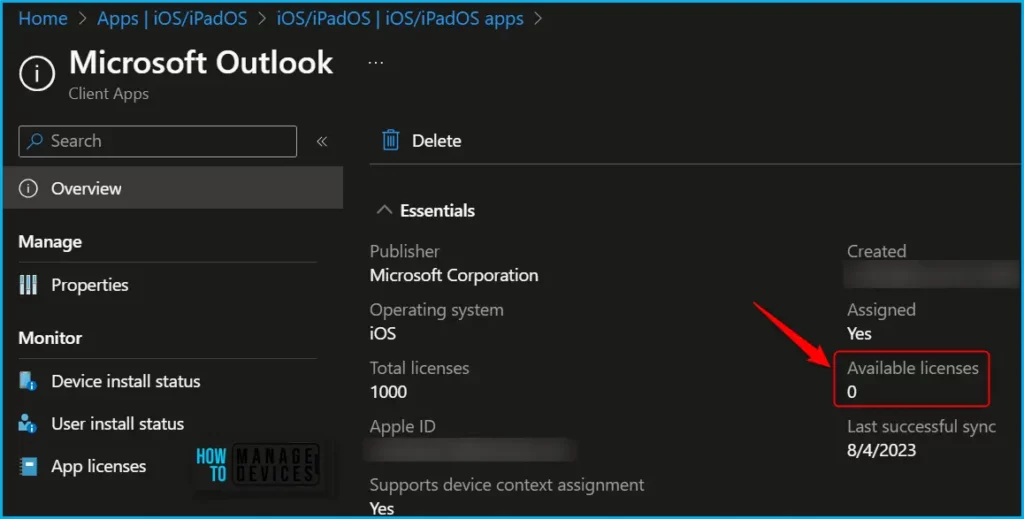Click the Device install status icon
This screenshot has height=519, width=1024.
(x=29, y=381)
